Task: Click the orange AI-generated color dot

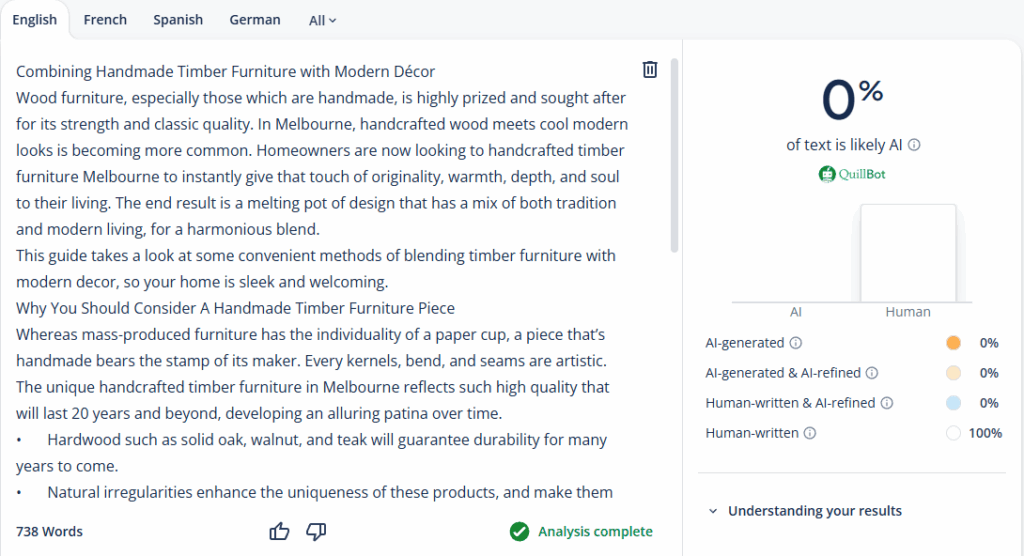Action: tap(953, 343)
